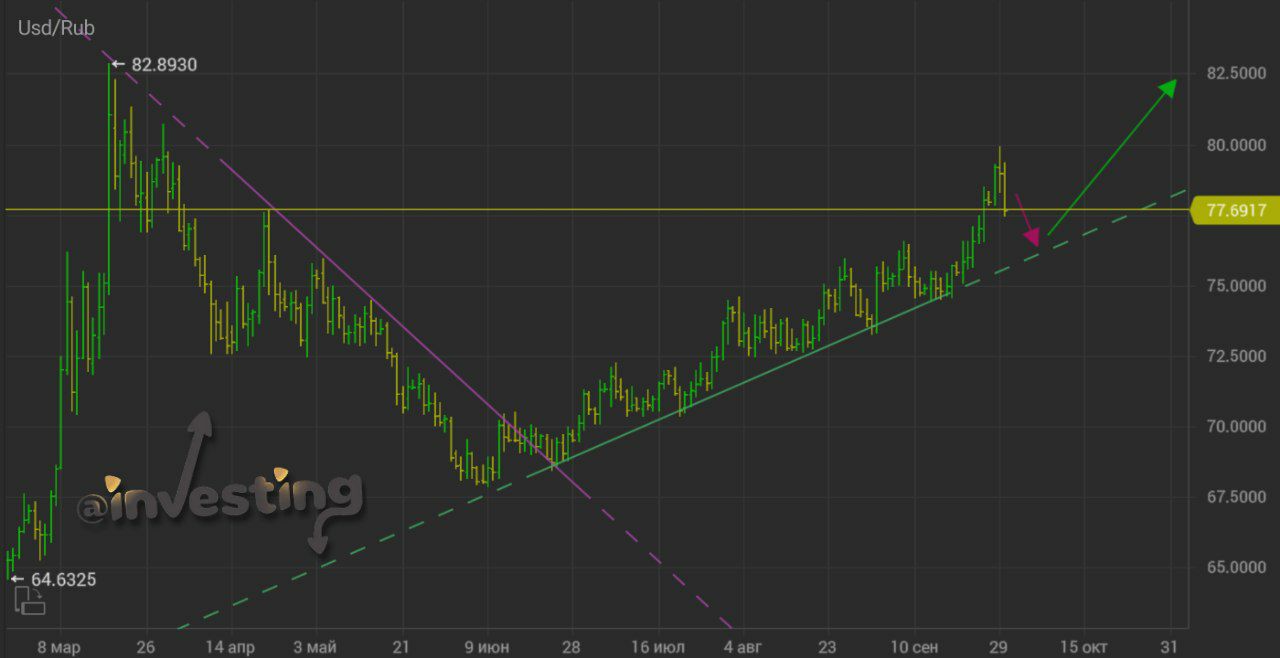1280x658 pixels.
Task: Click the copy/layers icon at bottom-left
Action: pos(30,600)
